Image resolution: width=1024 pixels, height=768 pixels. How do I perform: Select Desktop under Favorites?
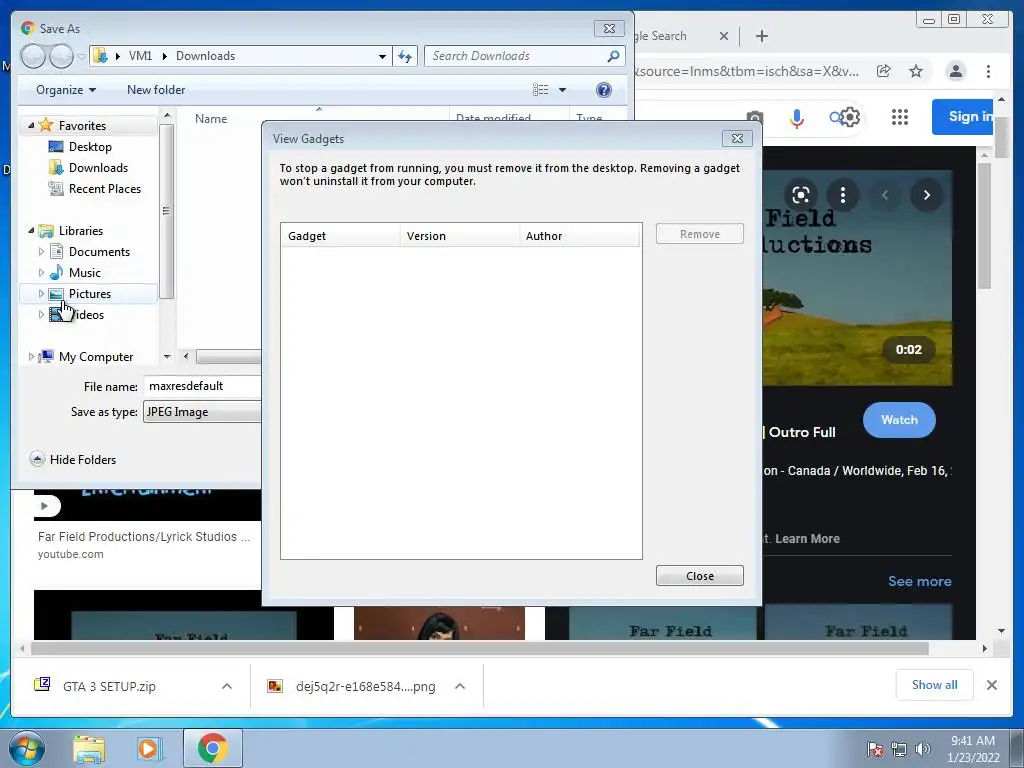[90, 147]
